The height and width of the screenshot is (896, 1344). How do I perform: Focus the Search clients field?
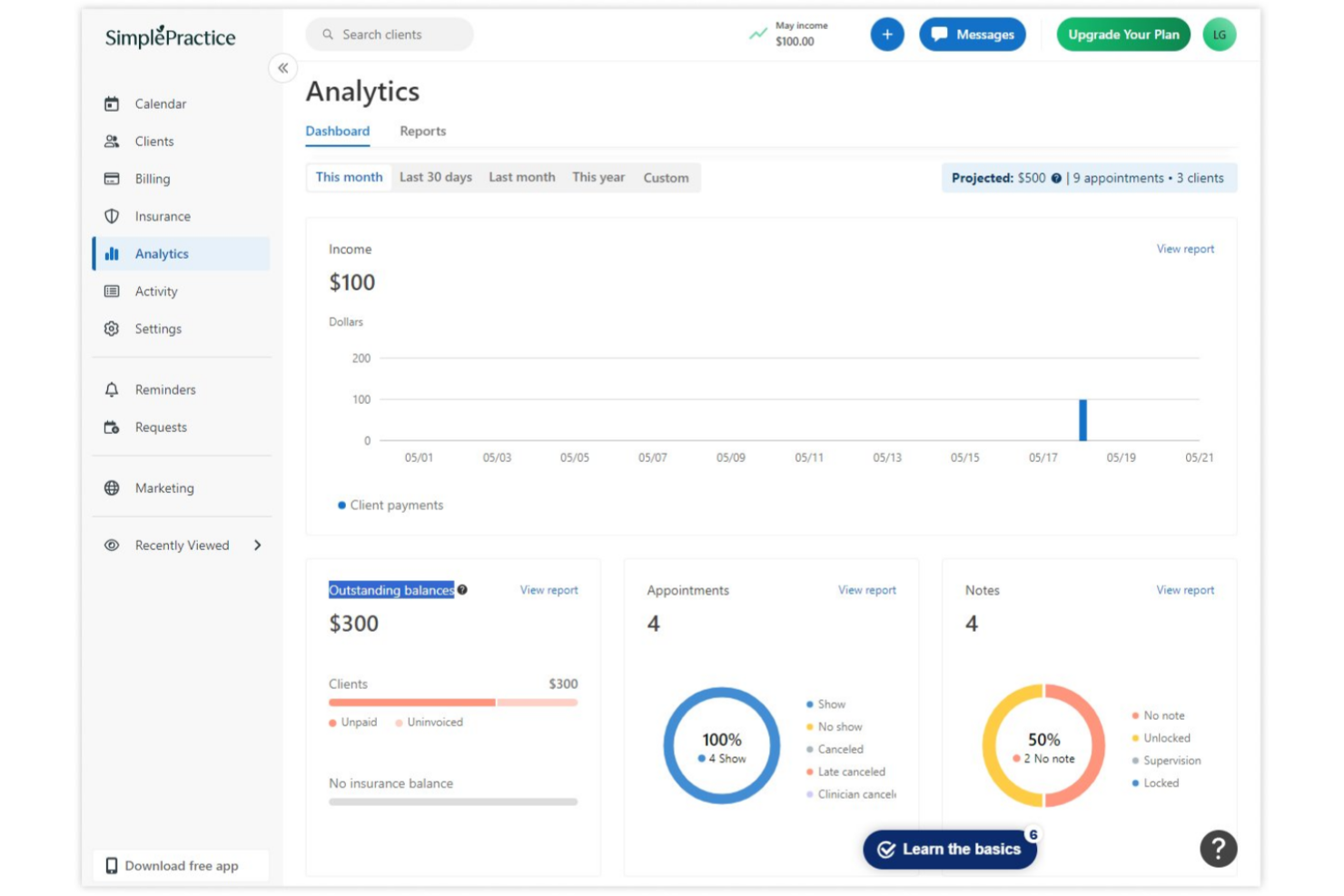390,34
